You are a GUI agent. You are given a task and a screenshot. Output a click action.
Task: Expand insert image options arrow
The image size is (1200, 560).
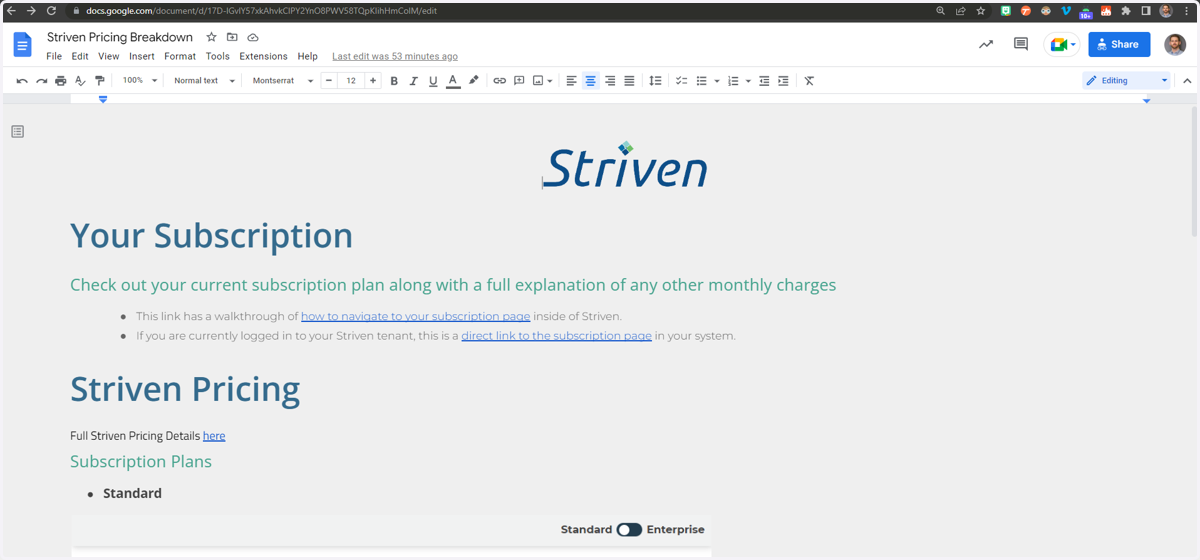(x=550, y=81)
